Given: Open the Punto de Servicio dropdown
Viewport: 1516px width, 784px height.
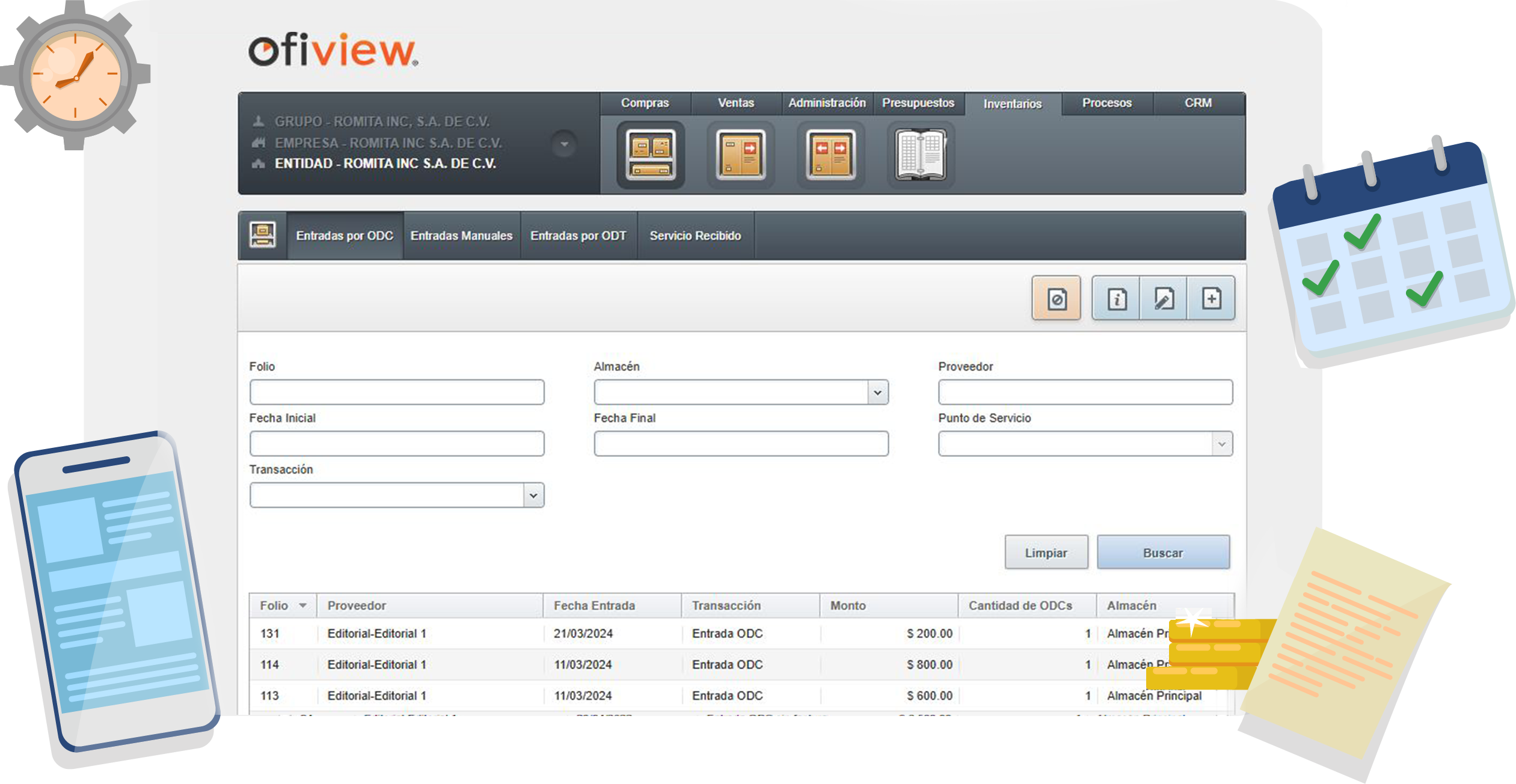Looking at the screenshot, I should pyautogui.click(x=1221, y=444).
